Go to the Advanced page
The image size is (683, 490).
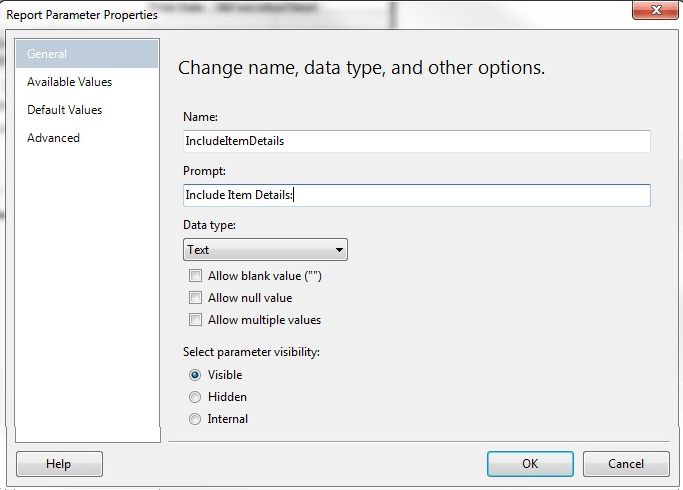pos(53,138)
